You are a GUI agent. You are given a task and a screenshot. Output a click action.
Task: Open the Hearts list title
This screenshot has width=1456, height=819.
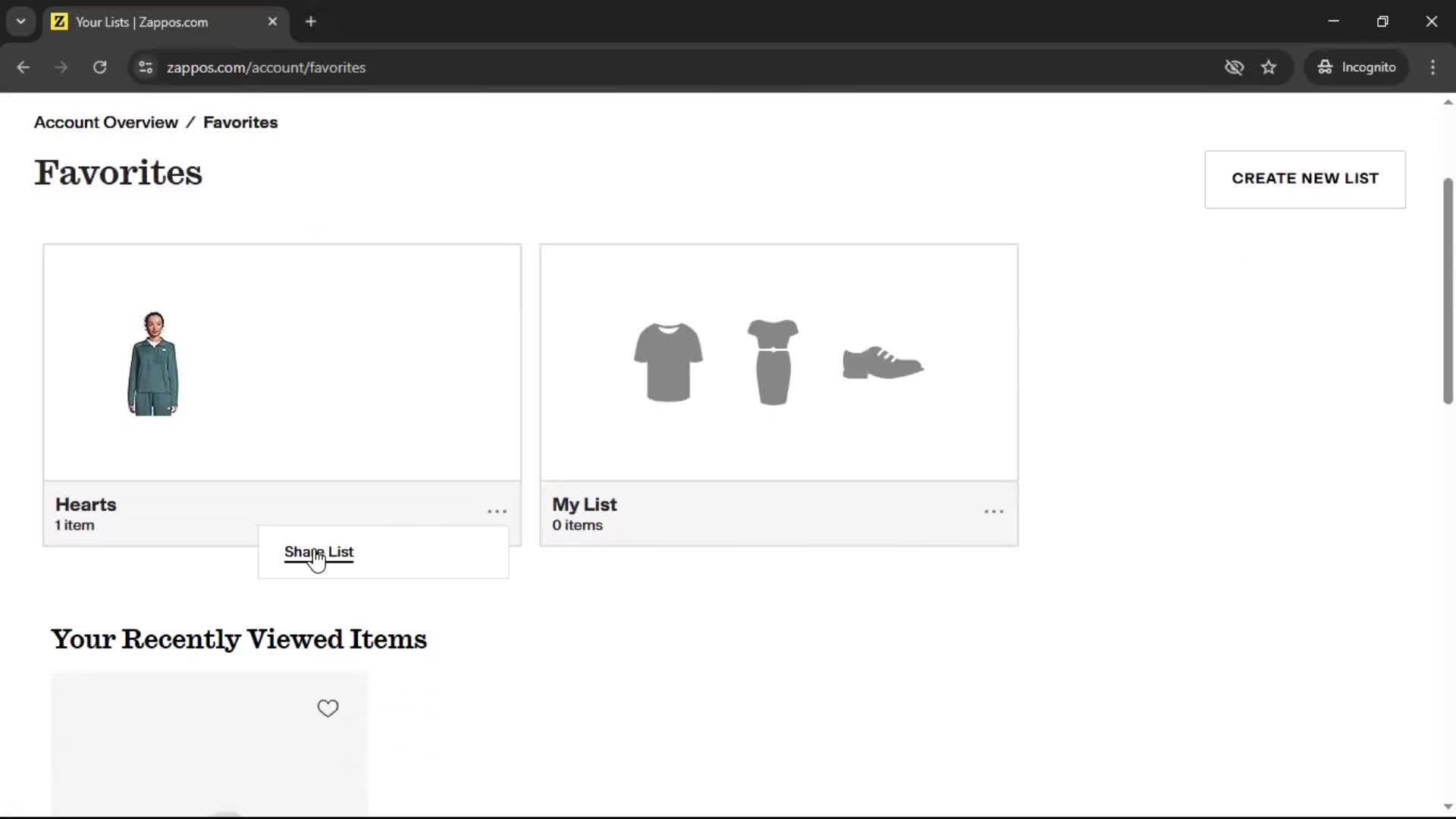(86, 504)
